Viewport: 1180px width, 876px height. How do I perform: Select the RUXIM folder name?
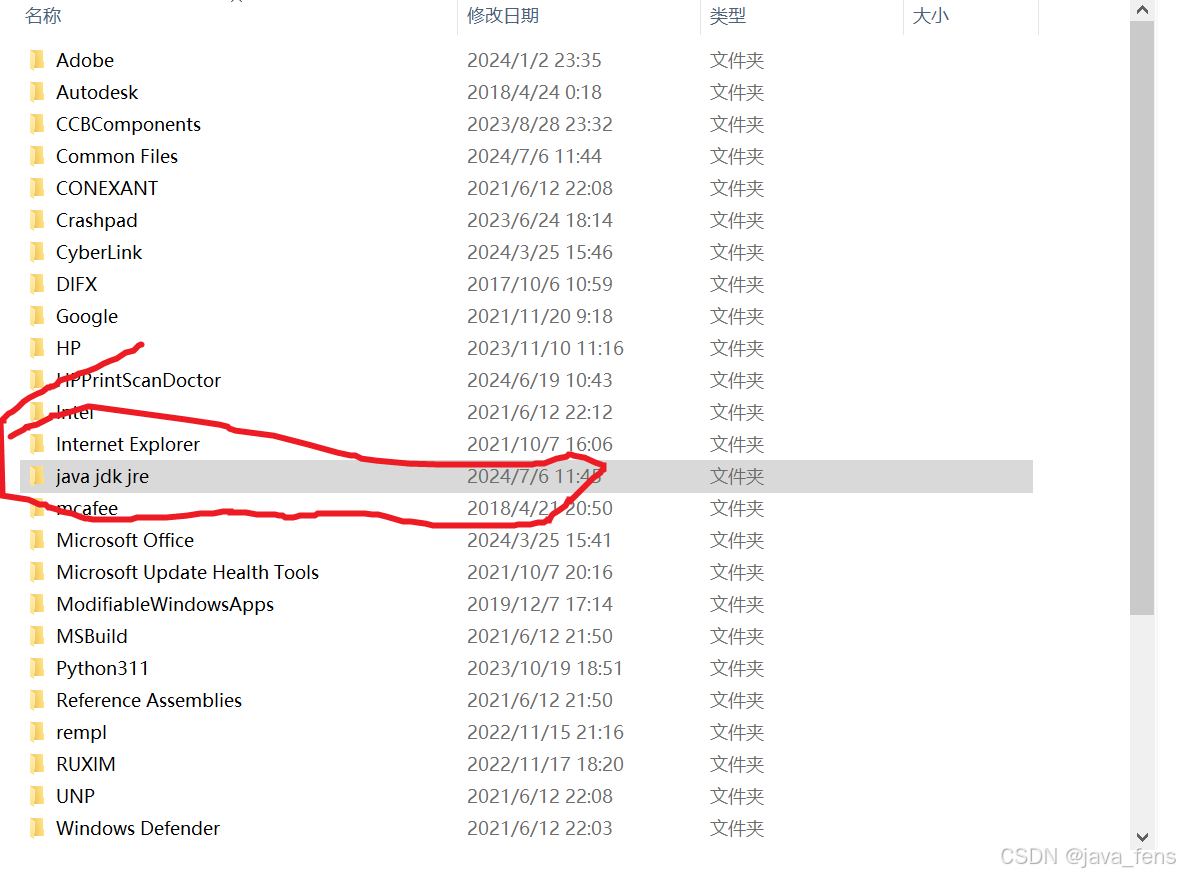point(86,764)
